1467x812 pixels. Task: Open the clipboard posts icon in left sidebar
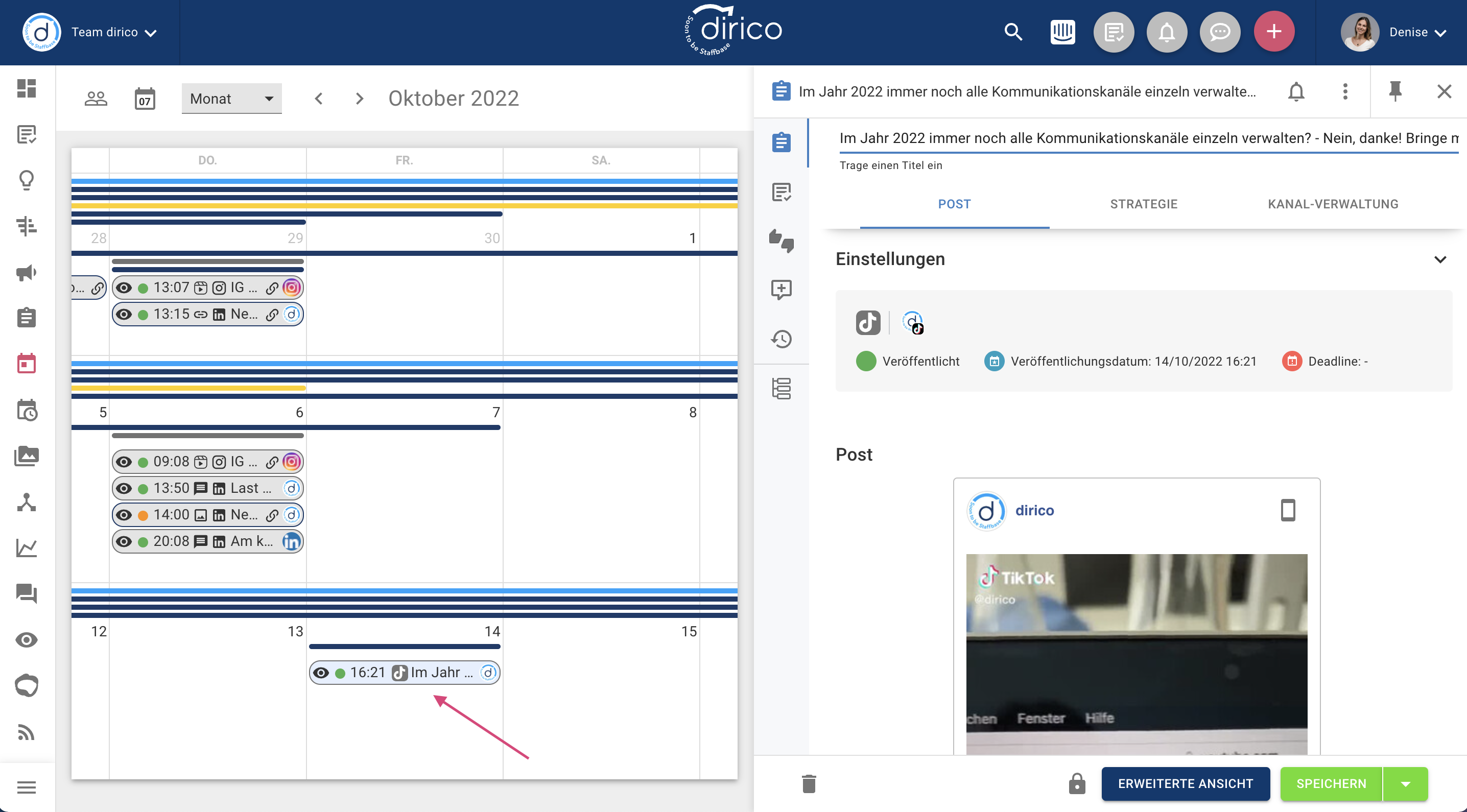(x=27, y=318)
